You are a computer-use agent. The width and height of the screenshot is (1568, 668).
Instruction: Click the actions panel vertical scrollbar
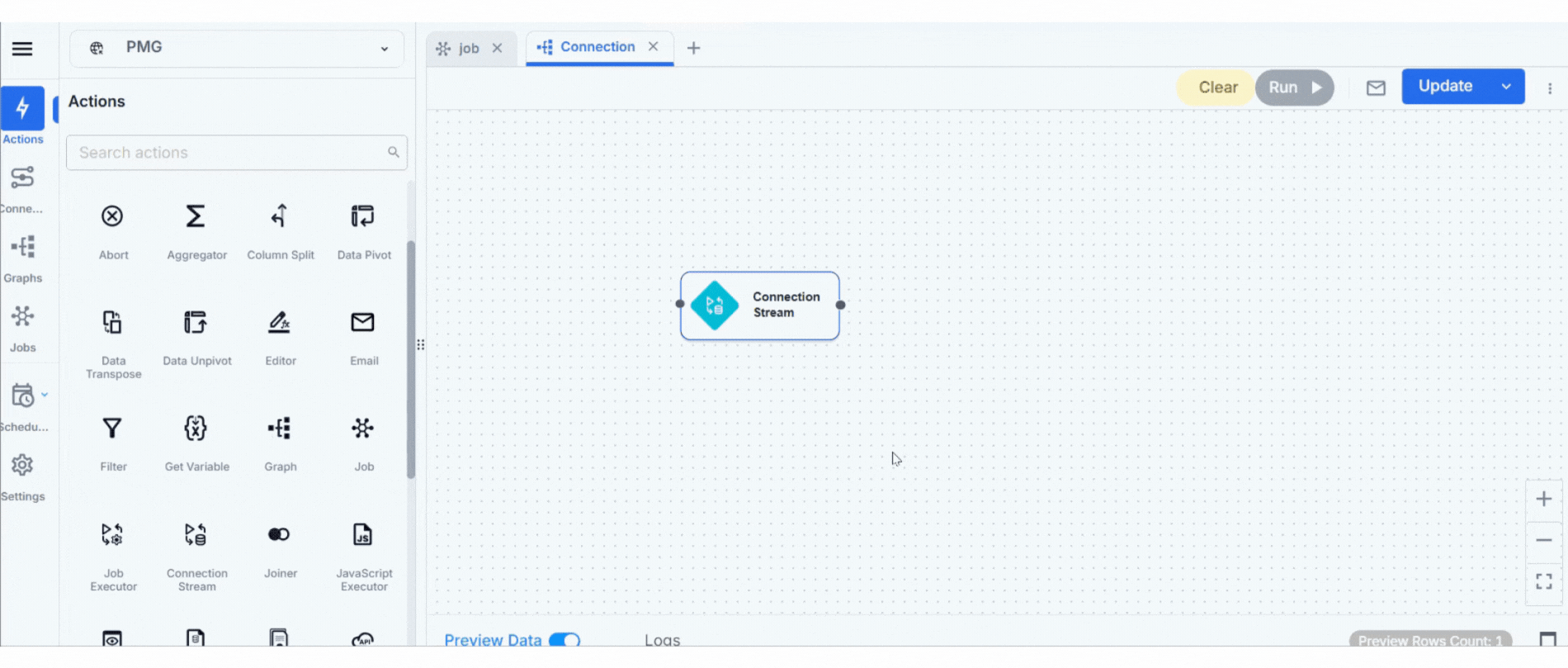[x=410, y=359]
